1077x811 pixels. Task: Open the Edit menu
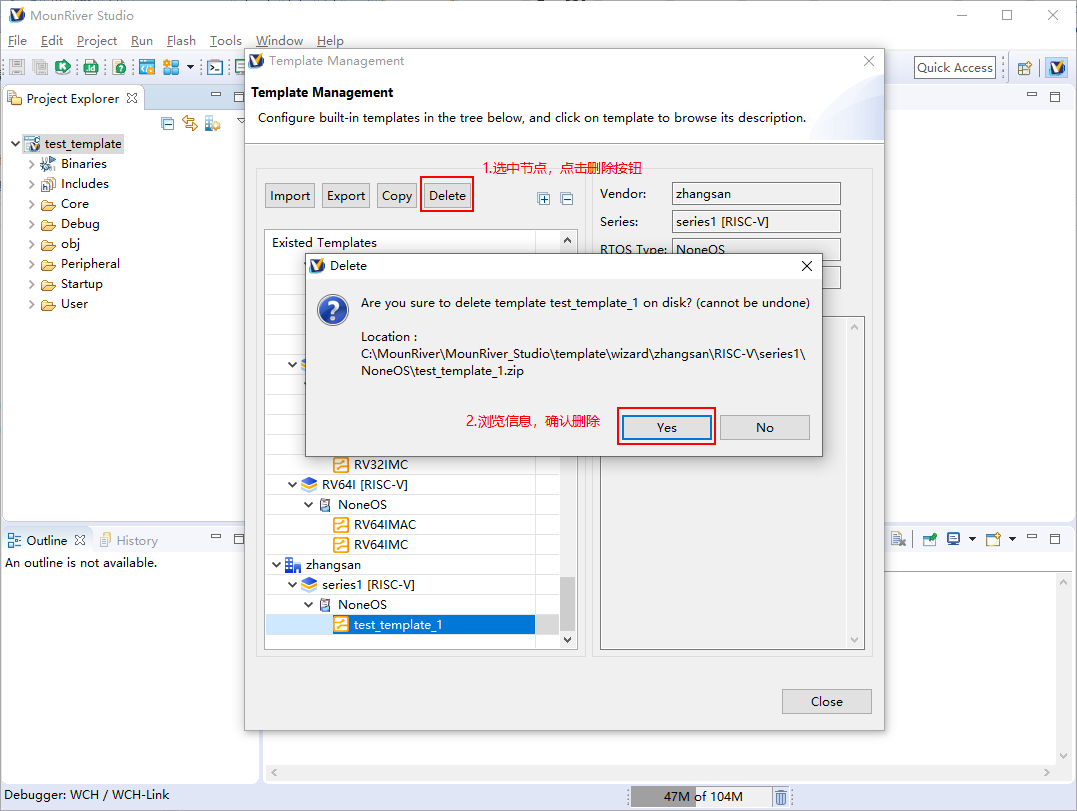tap(52, 41)
